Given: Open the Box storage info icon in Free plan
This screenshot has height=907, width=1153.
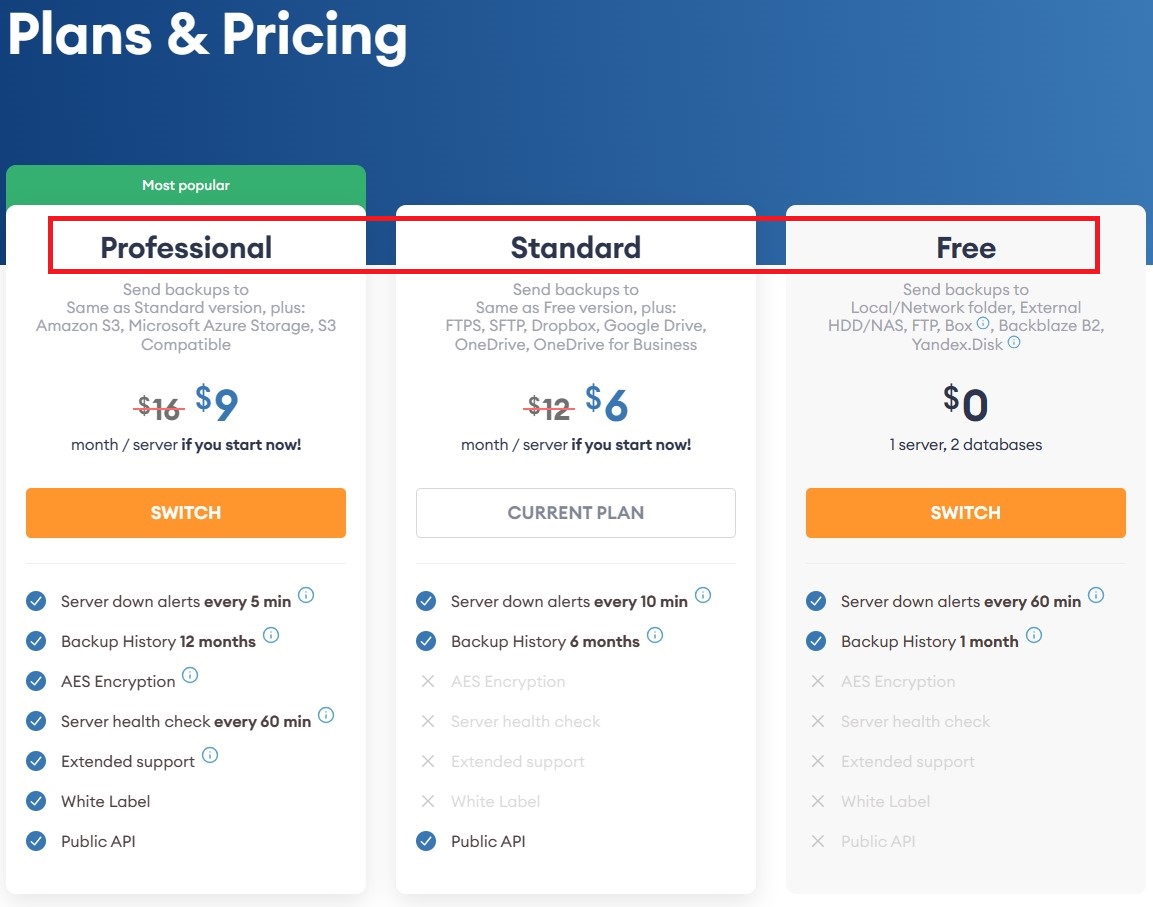Looking at the screenshot, I should [x=982, y=322].
